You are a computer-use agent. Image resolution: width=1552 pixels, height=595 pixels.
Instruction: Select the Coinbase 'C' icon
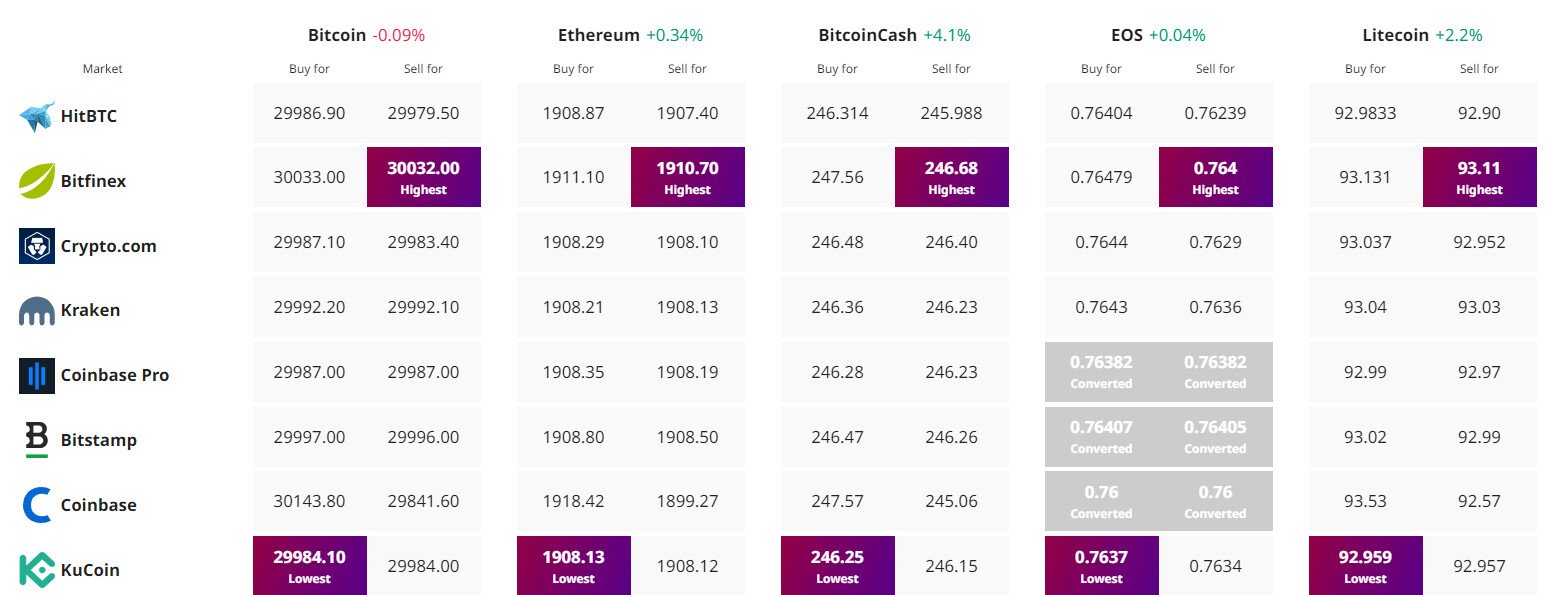37,504
